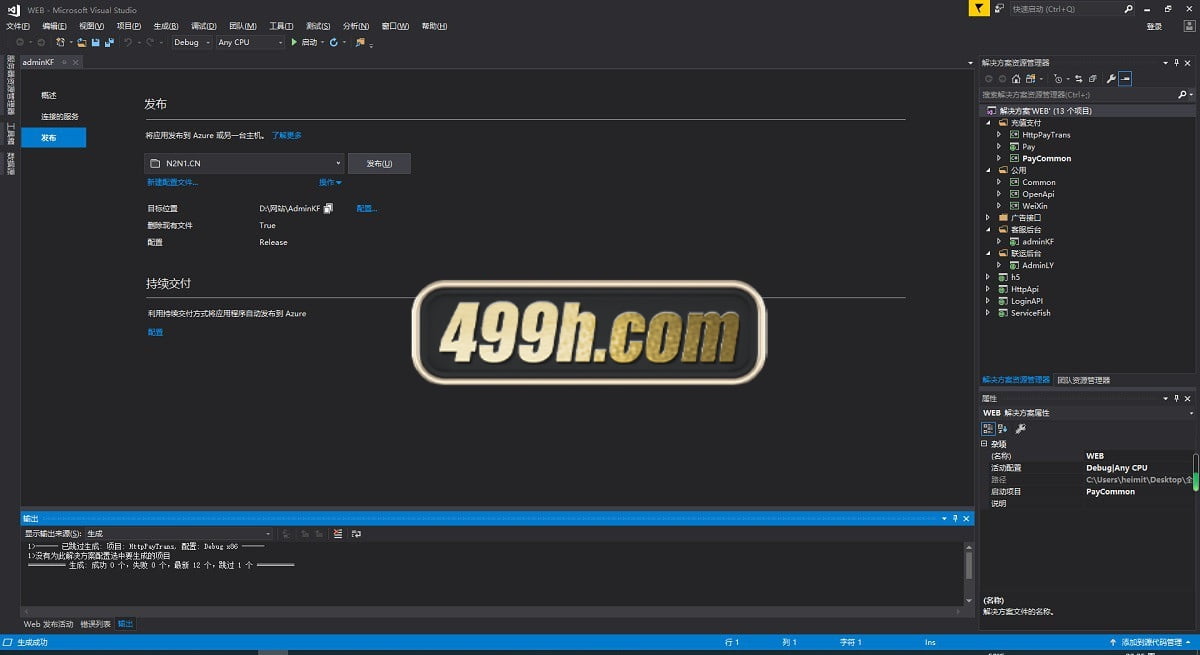Open Properties wrench icon in Solution Explorer
Viewport: 1200px width, 655px height.
pyautogui.click(x=1110, y=78)
